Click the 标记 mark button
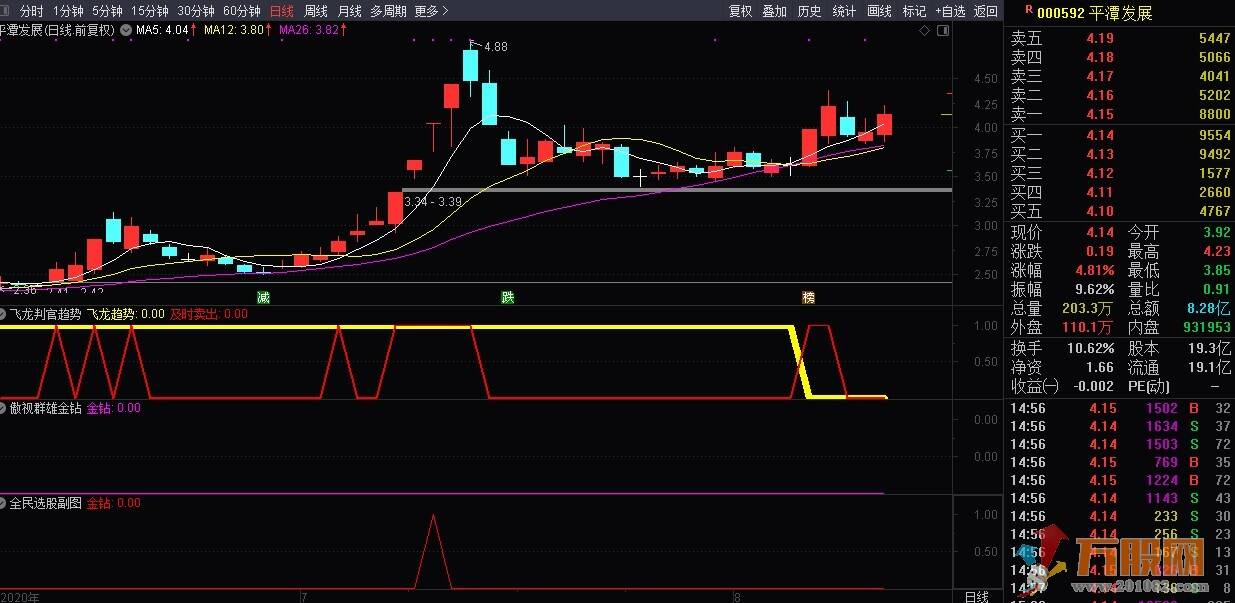 click(914, 11)
